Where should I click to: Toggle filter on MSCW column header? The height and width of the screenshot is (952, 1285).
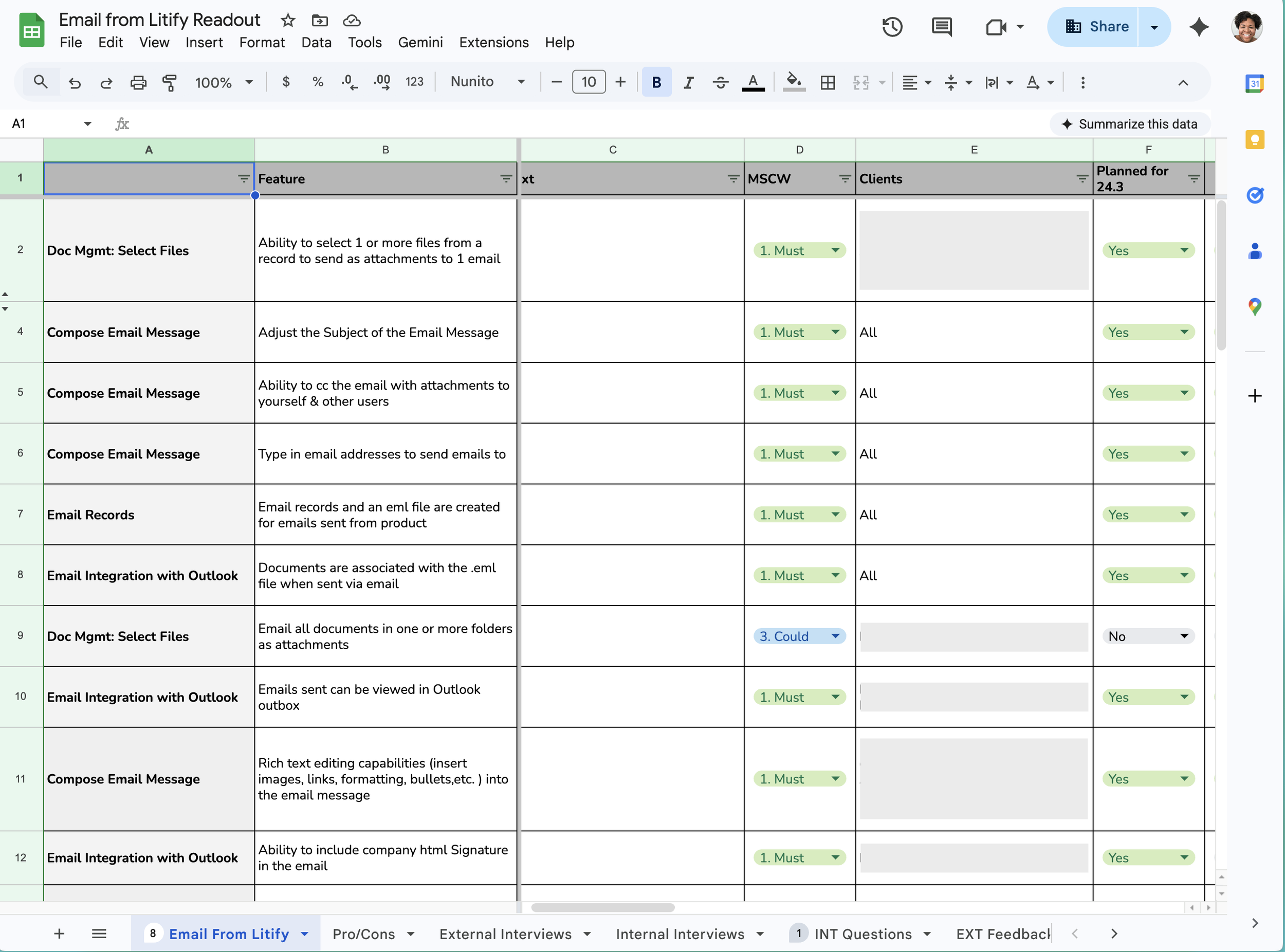pos(845,179)
